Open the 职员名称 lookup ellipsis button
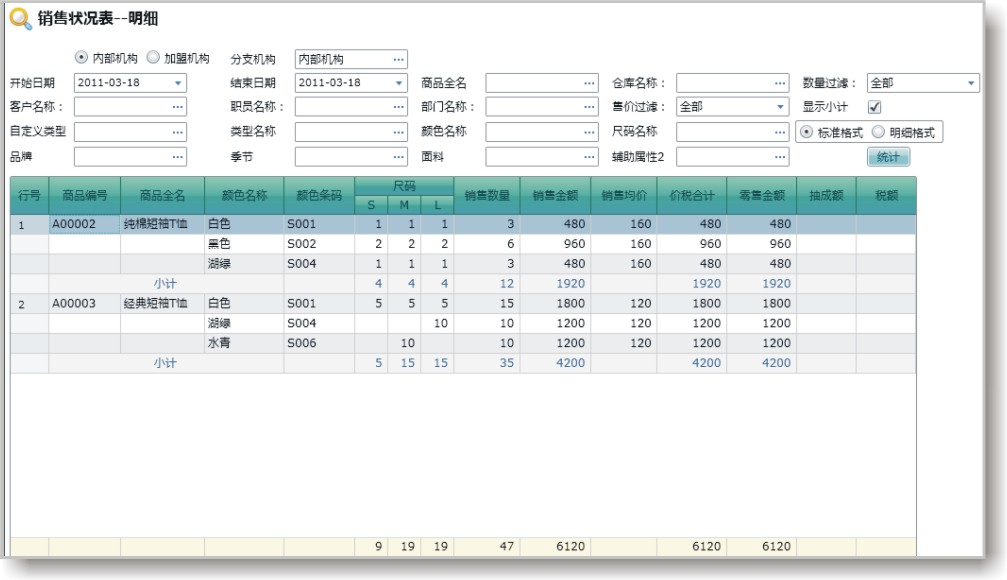Viewport: 1007px width, 580px height. (399, 106)
